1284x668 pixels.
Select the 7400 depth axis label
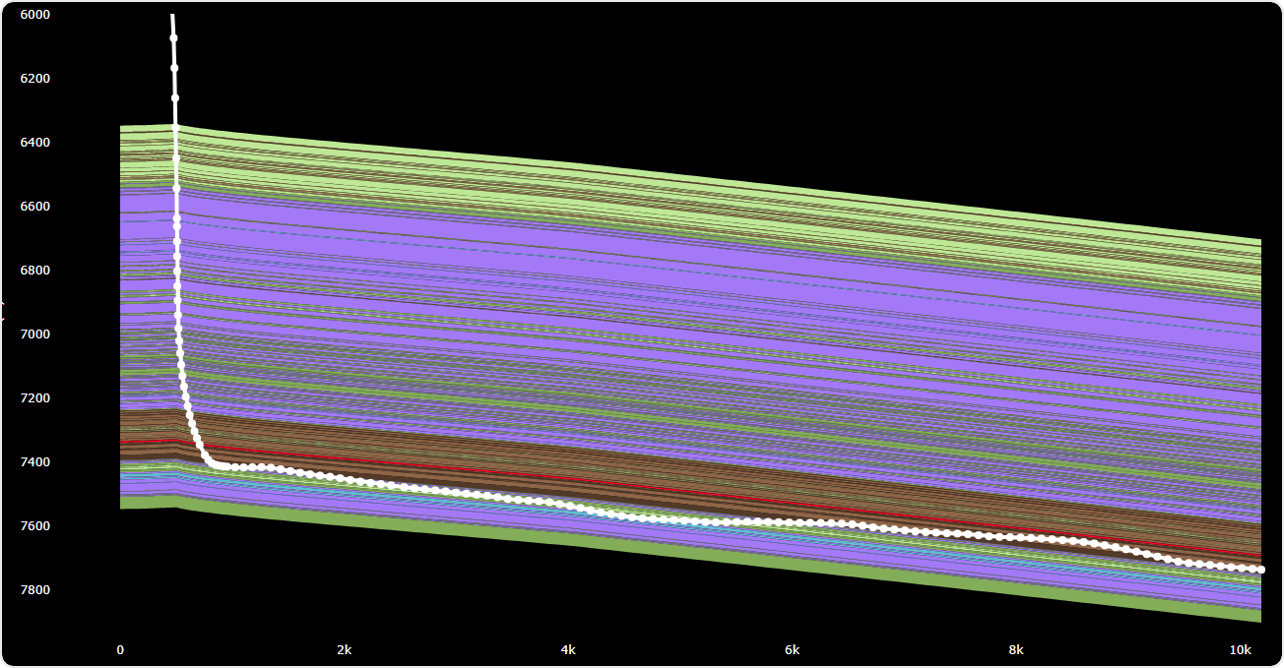[35, 462]
